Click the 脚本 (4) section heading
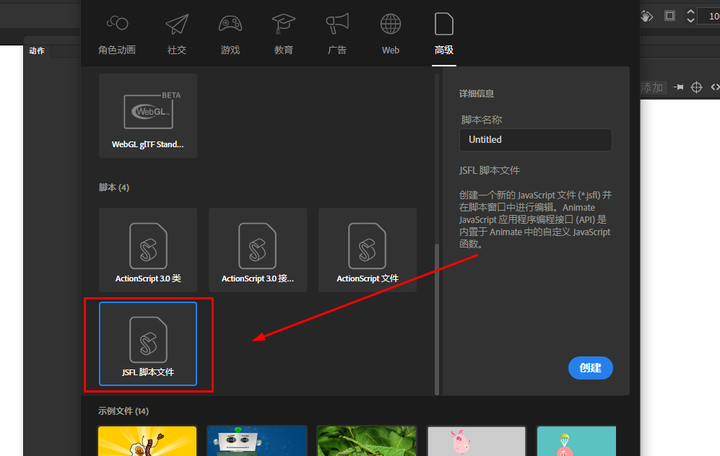The image size is (720, 456). coord(114,187)
